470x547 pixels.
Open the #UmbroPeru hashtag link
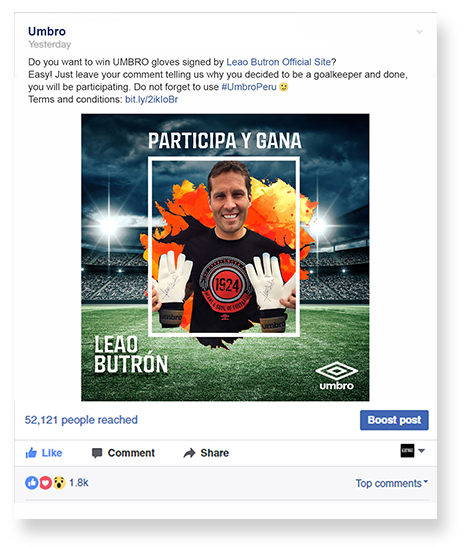click(249, 87)
